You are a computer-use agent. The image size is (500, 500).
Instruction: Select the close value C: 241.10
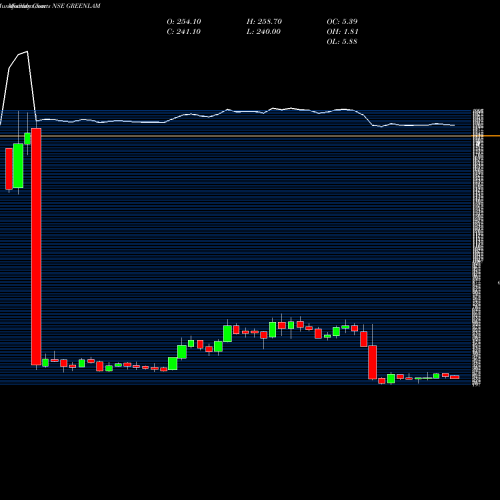click(184, 32)
